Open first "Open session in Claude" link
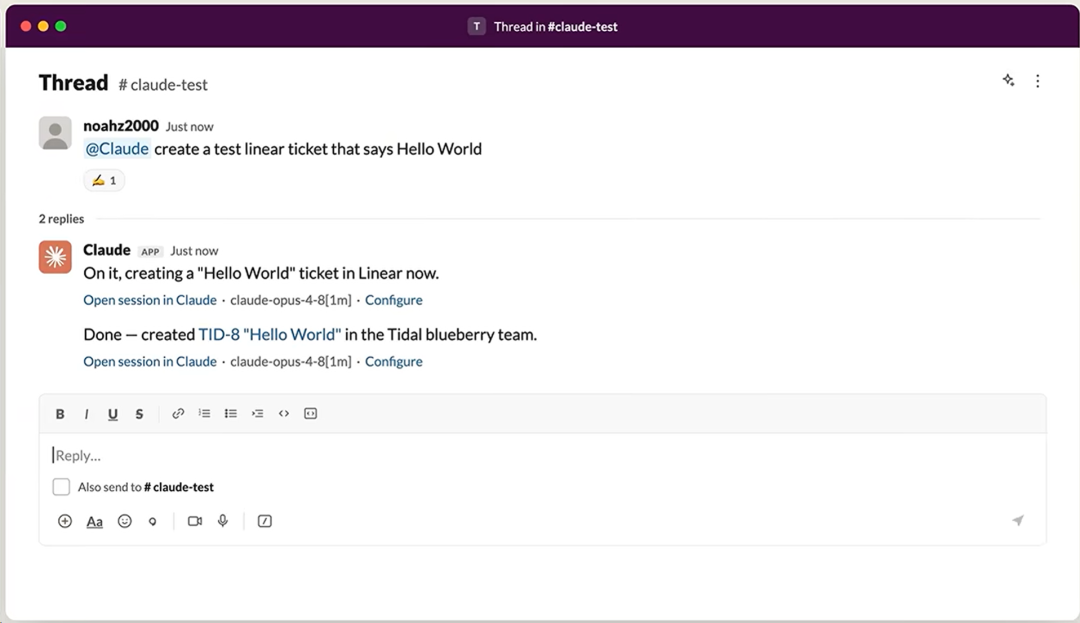The height and width of the screenshot is (623, 1080). click(x=150, y=300)
